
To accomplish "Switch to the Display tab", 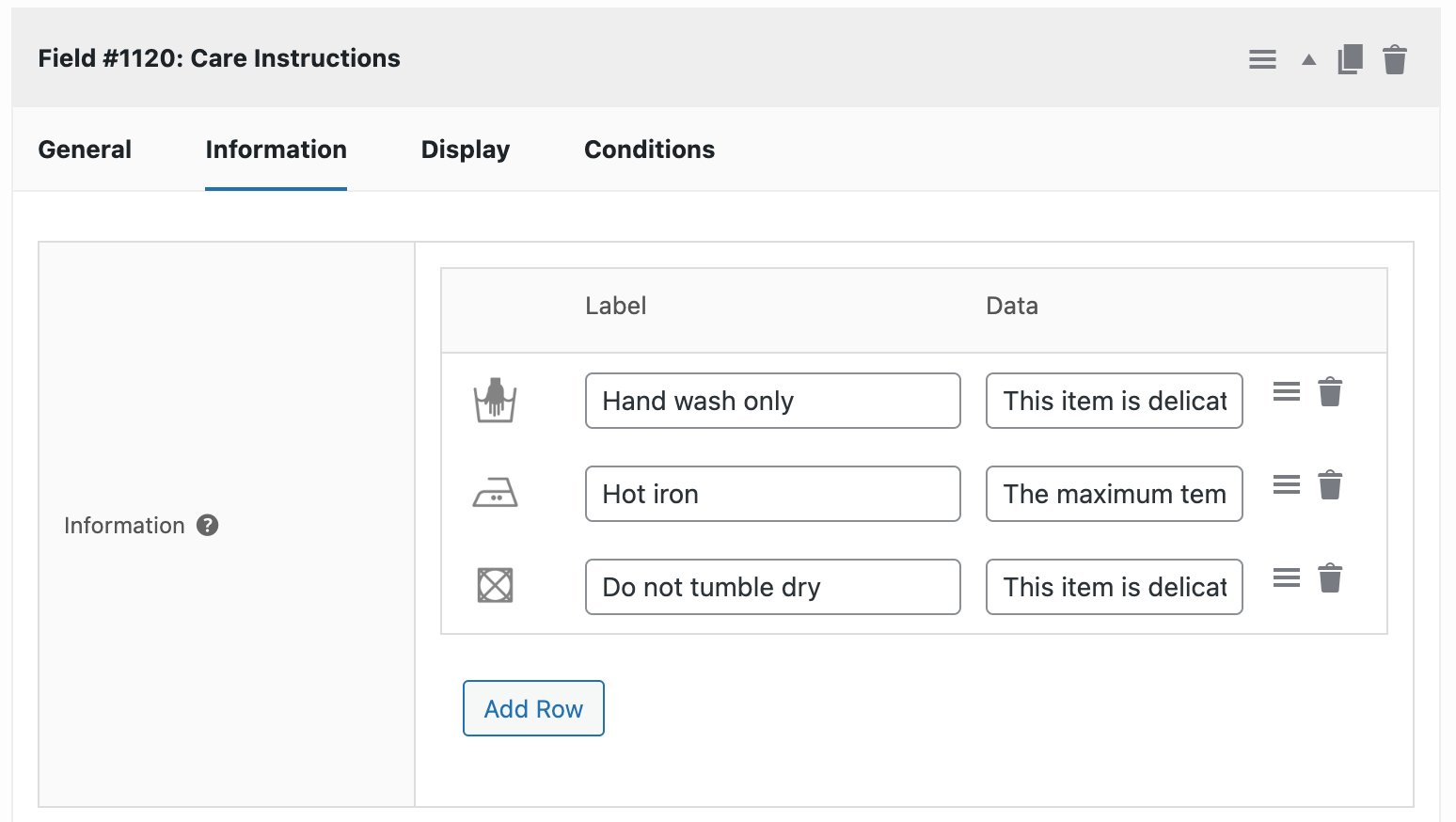I will (465, 149).
